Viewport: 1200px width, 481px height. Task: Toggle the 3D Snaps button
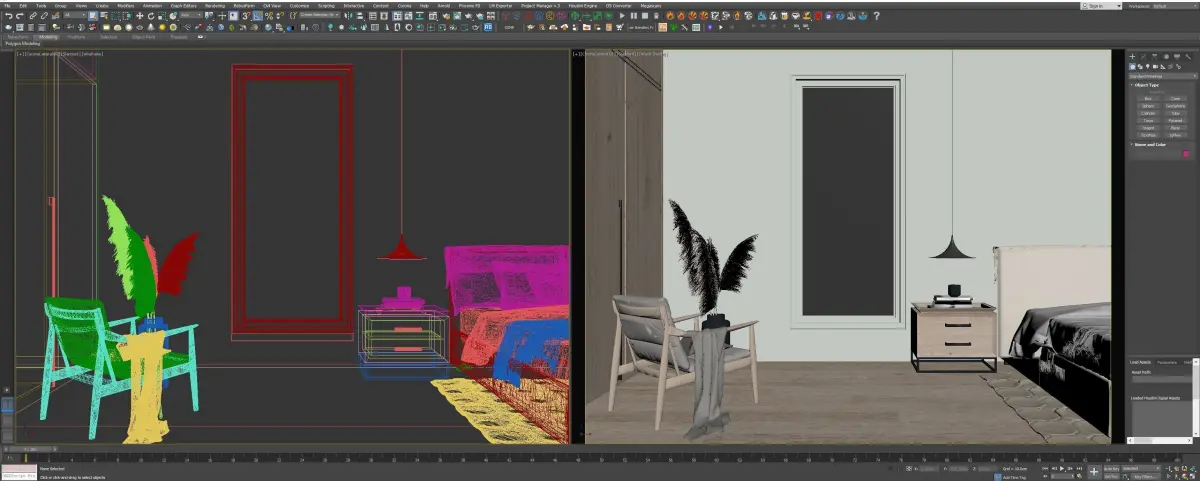[x=246, y=16]
